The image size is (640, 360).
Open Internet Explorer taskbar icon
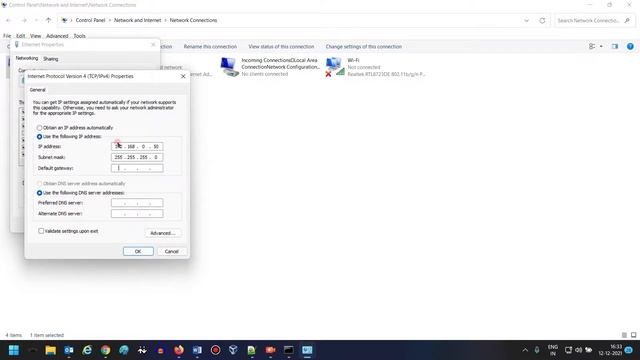(87, 350)
